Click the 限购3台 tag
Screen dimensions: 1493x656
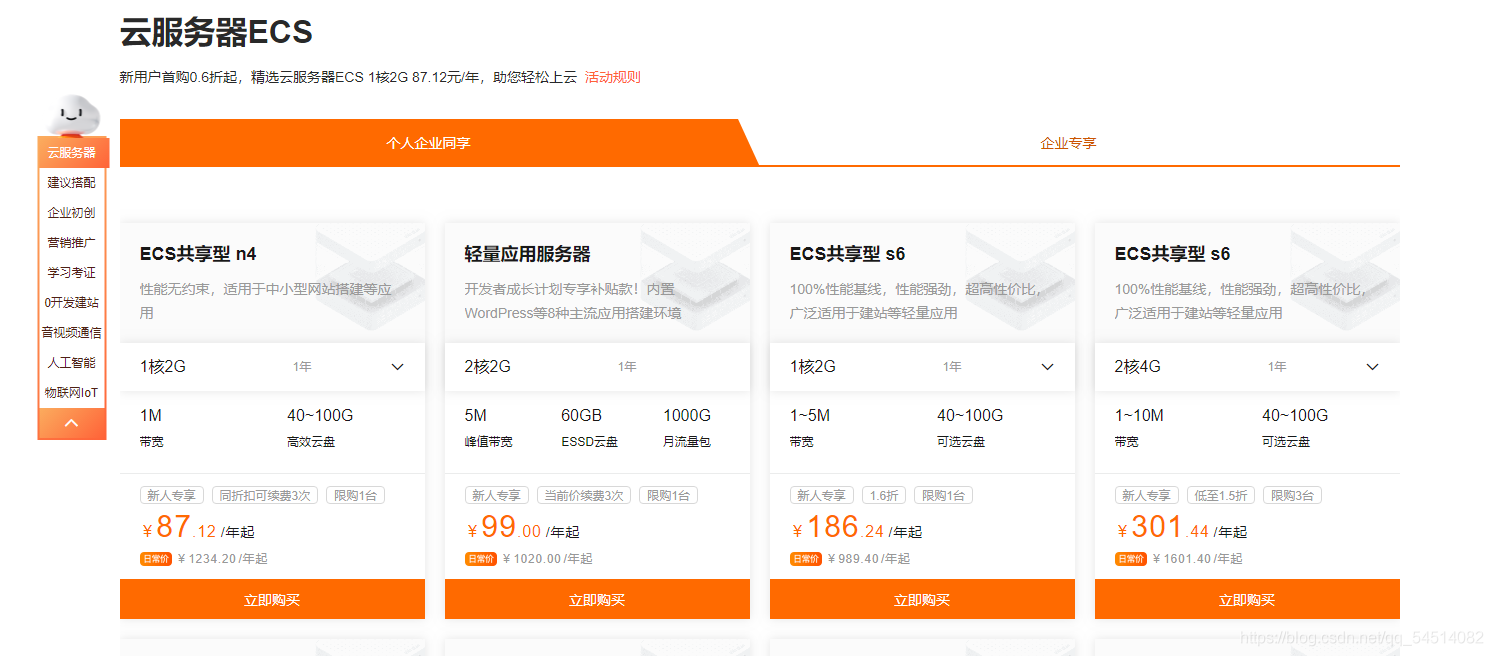click(x=1292, y=495)
